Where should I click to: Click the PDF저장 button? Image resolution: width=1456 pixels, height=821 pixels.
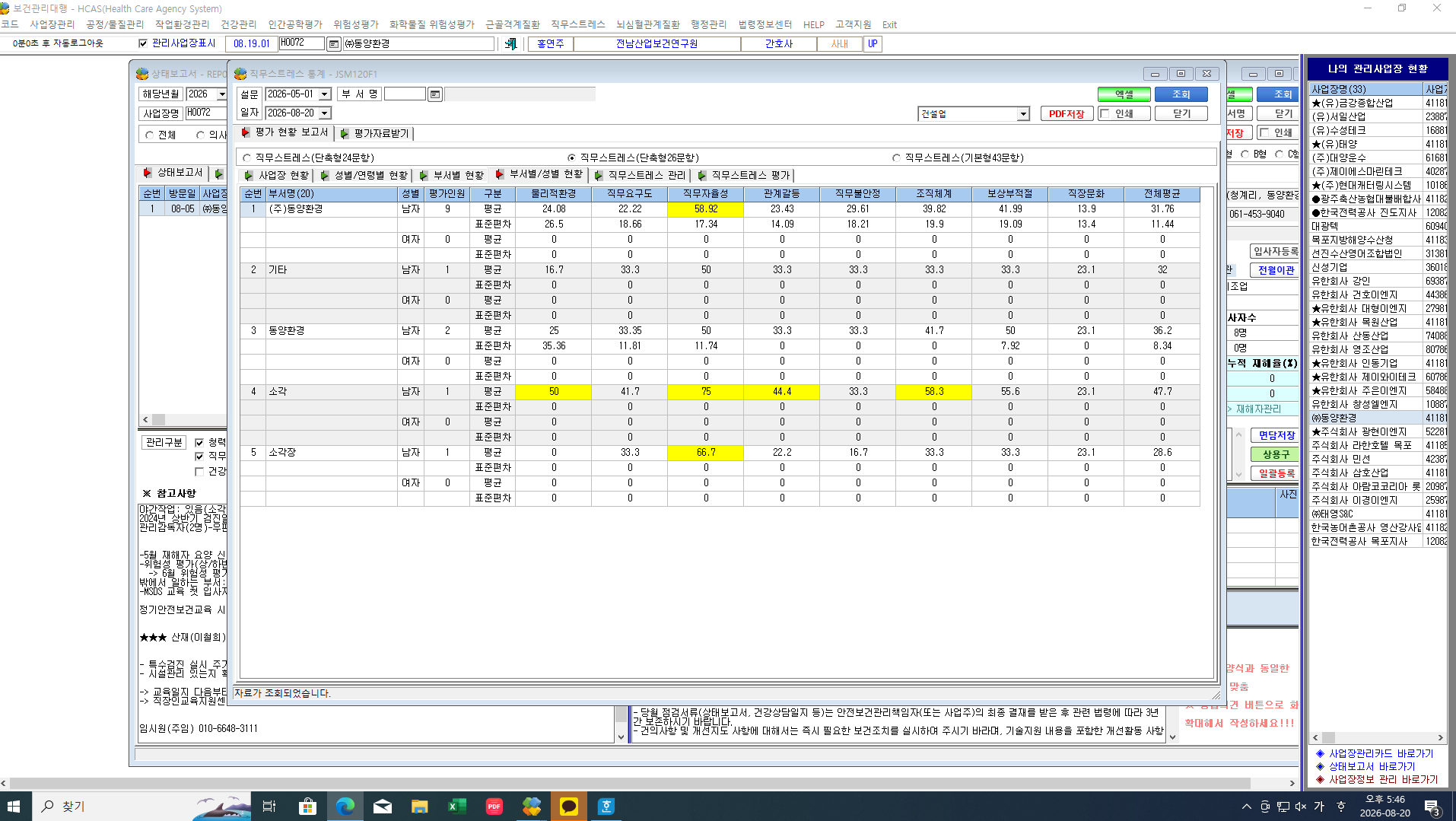pos(1067,113)
